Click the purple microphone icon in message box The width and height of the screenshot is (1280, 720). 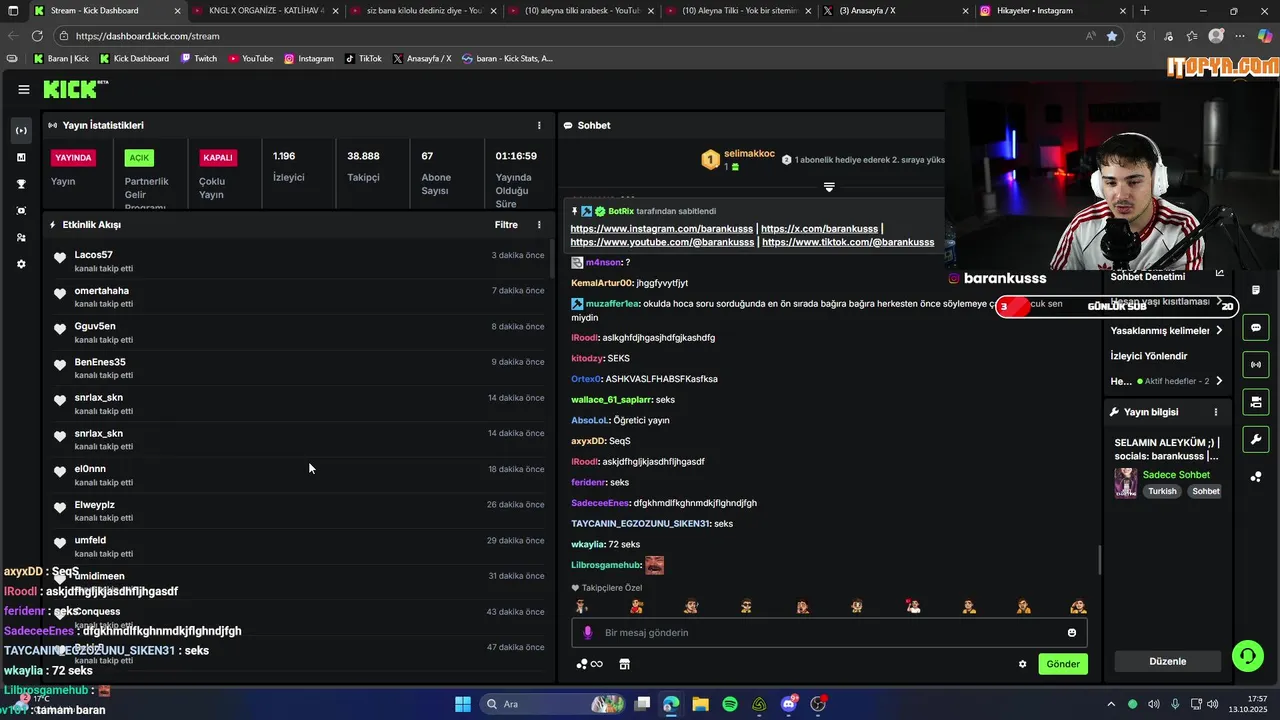pos(588,632)
